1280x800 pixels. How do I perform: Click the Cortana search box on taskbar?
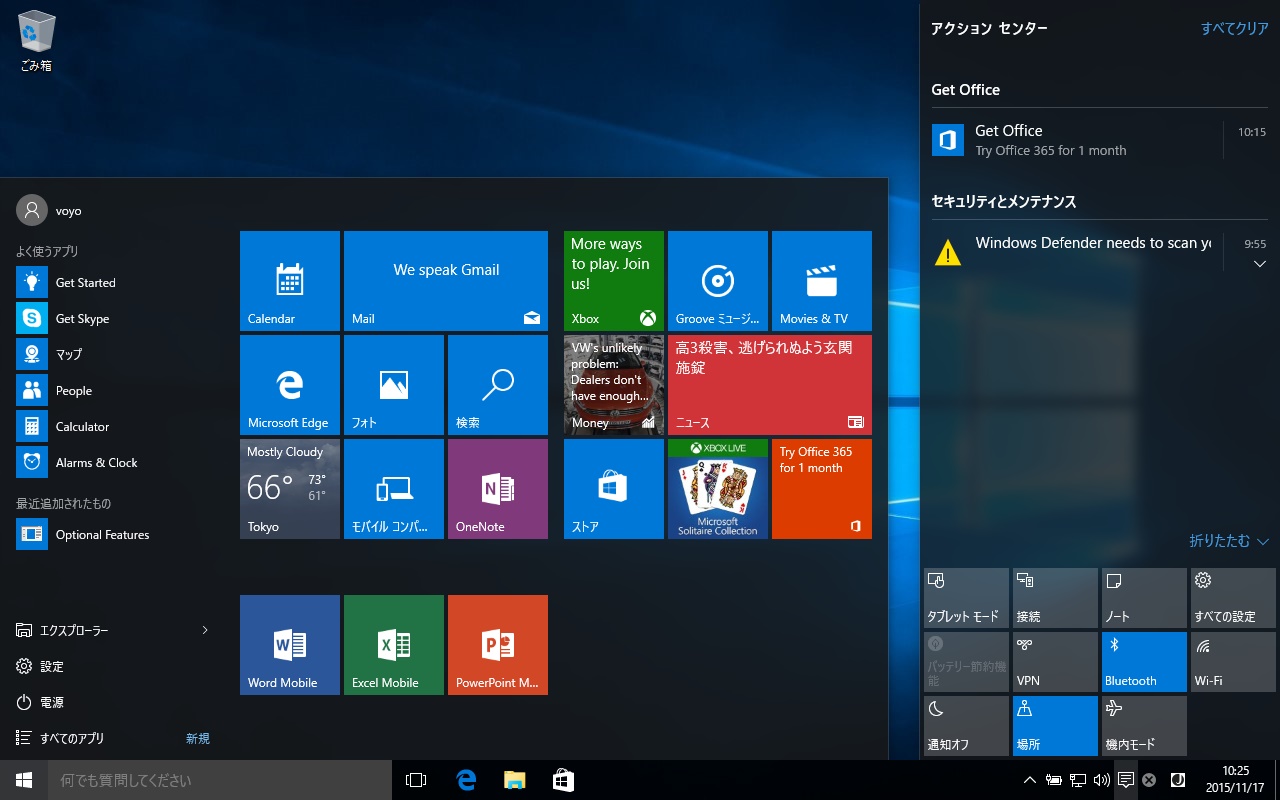220,780
